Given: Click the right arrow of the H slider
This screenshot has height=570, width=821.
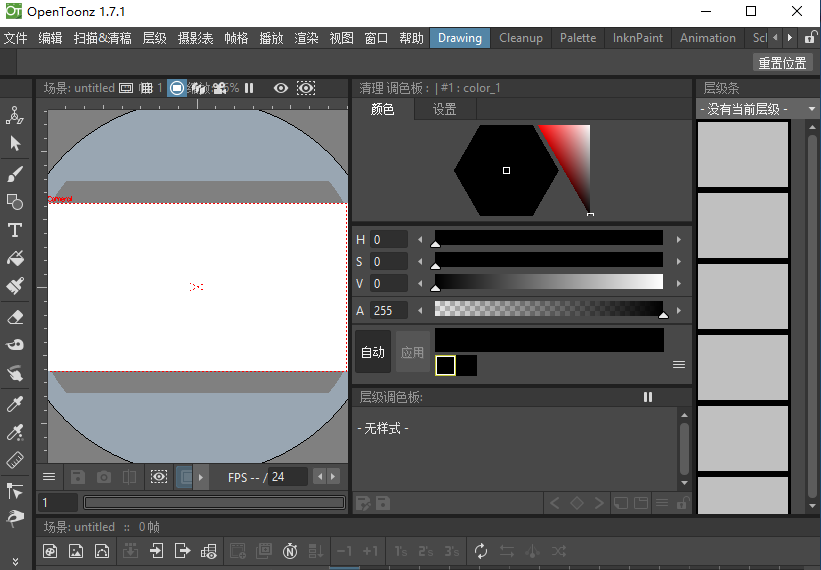Looking at the screenshot, I should (x=679, y=240).
